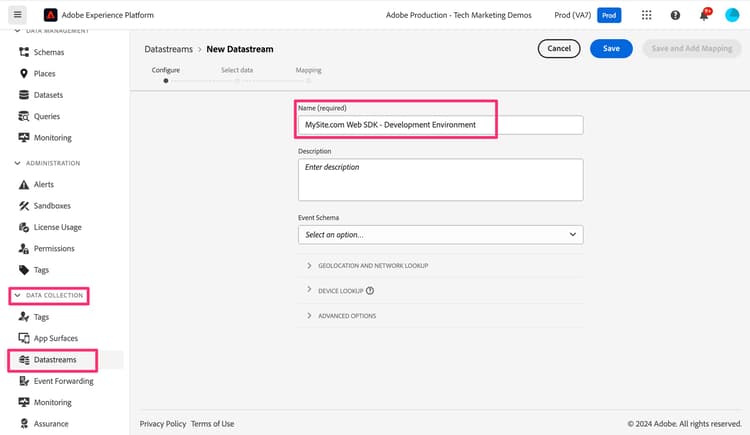Click the Save button

(x=611, y=48)
